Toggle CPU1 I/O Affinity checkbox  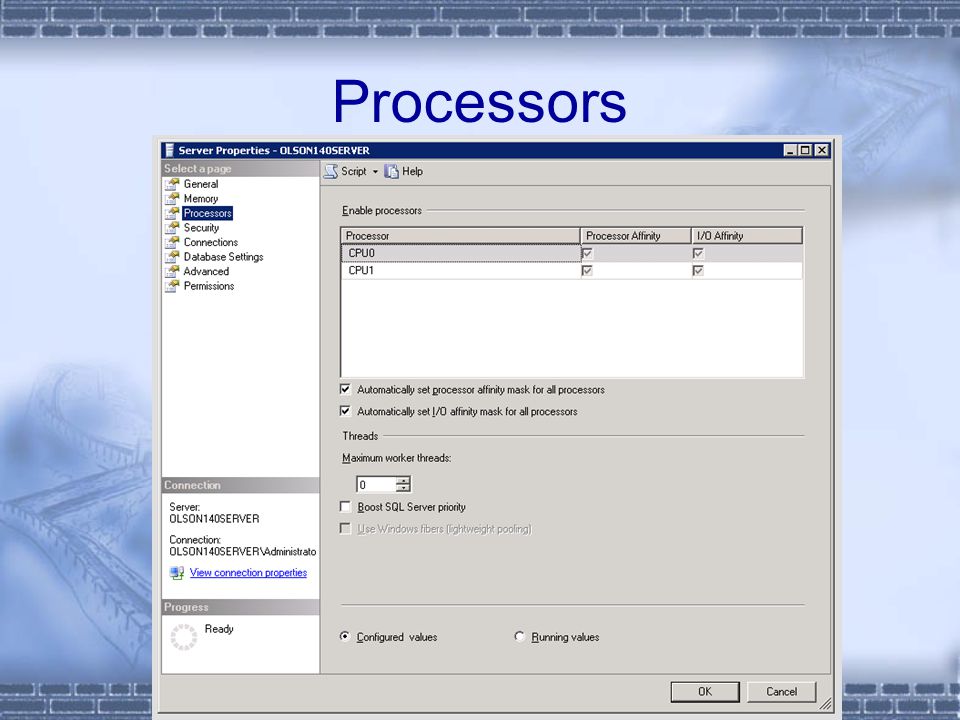[698, 271]
